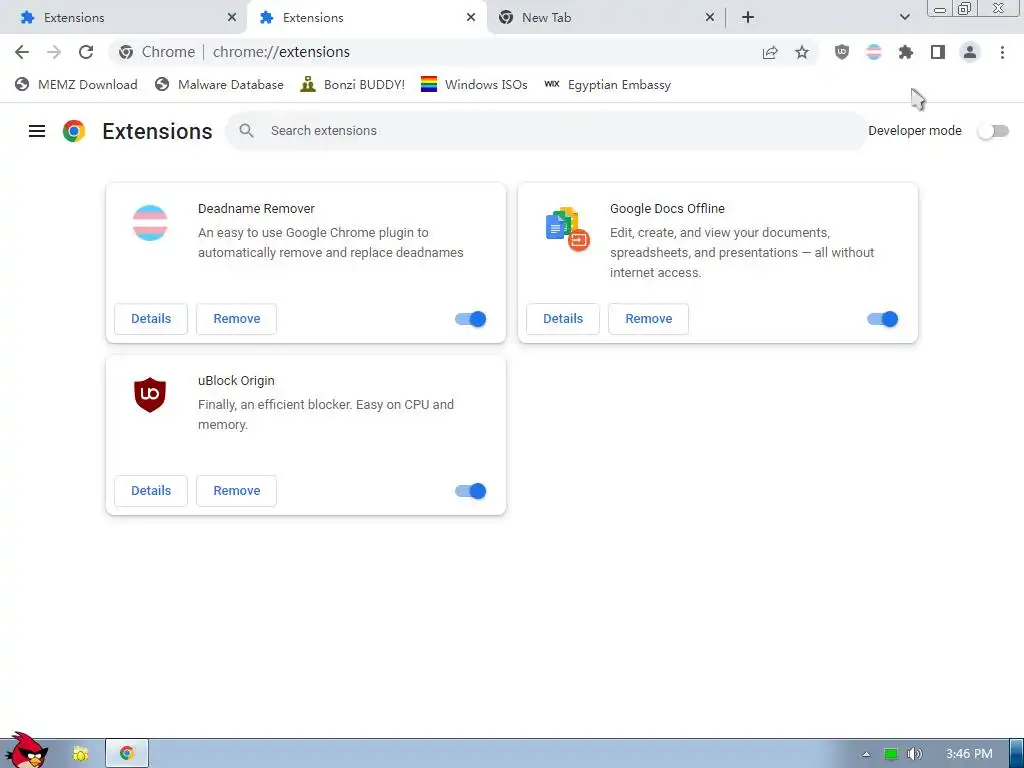The image size is (1024, 768).
Task: Click the Google Docs Offline title text
Action: coord(667,208)
